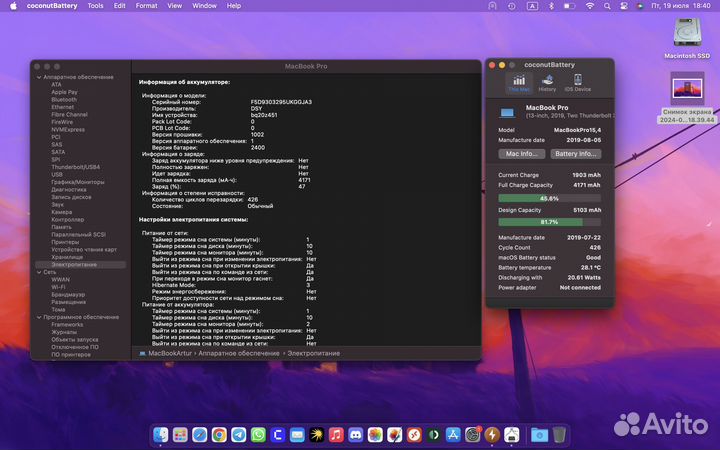Select Apple Pay in the sidebar
The width and height of the screenshot is (720, 450).
[64, 92]
